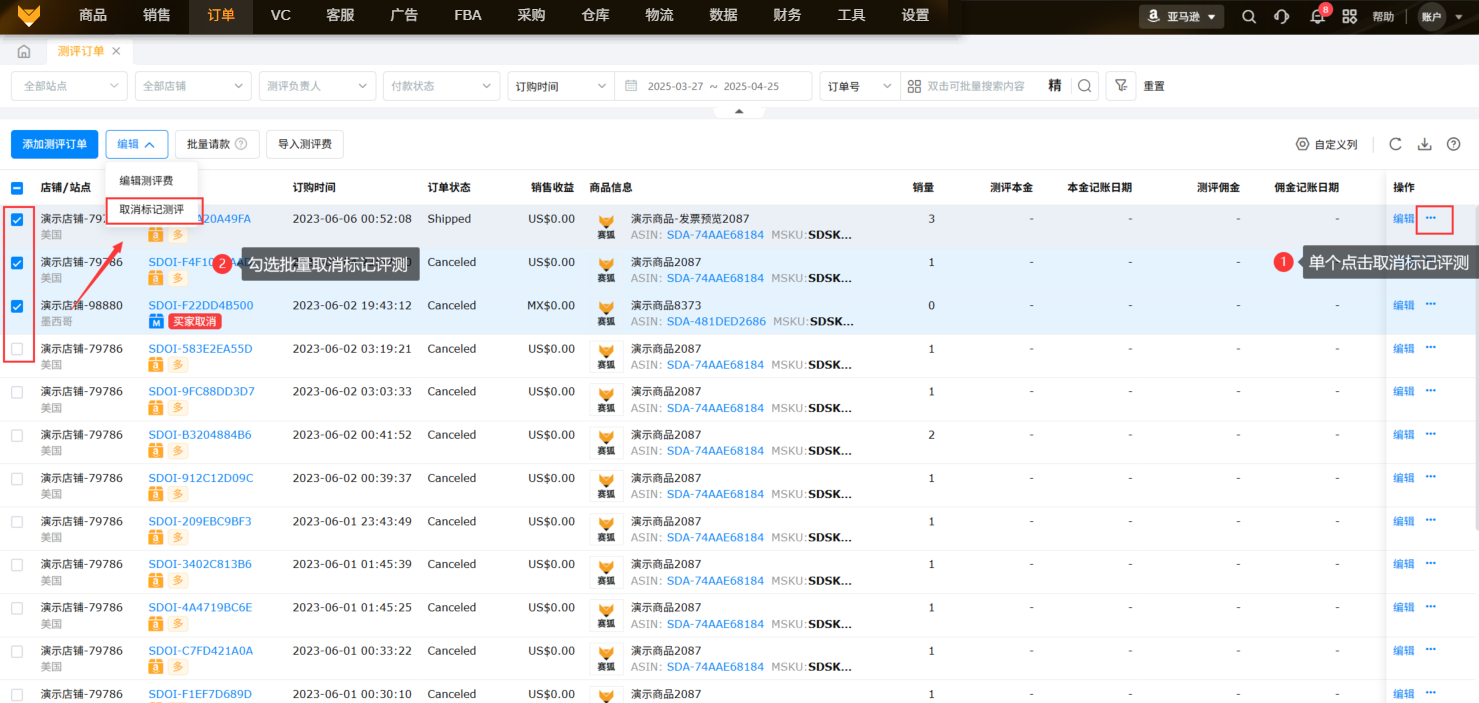Select 取消标记测评 from the edit menu
Image resolution: width=1479 pixels, height=703 pixels.
(152, 210)
